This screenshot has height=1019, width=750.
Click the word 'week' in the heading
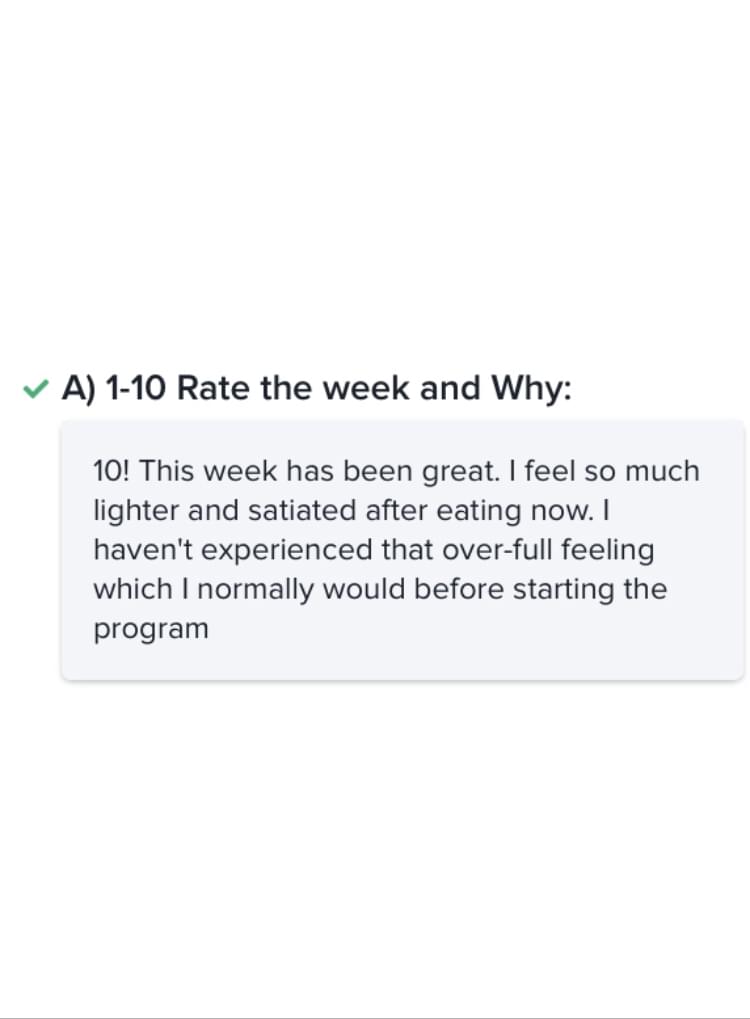(x=367, y=388)
